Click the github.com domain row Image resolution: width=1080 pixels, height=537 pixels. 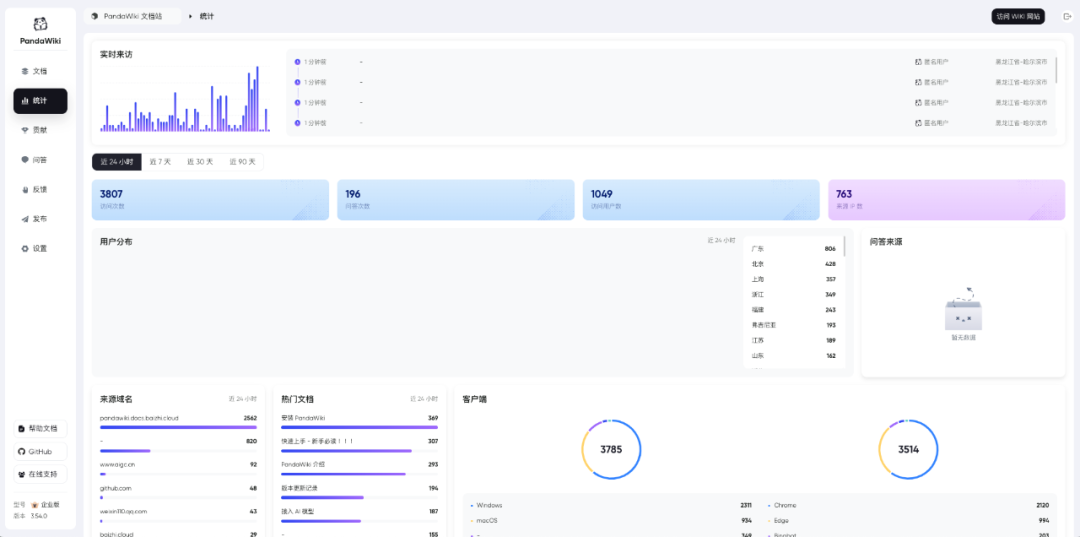[178, 492]
